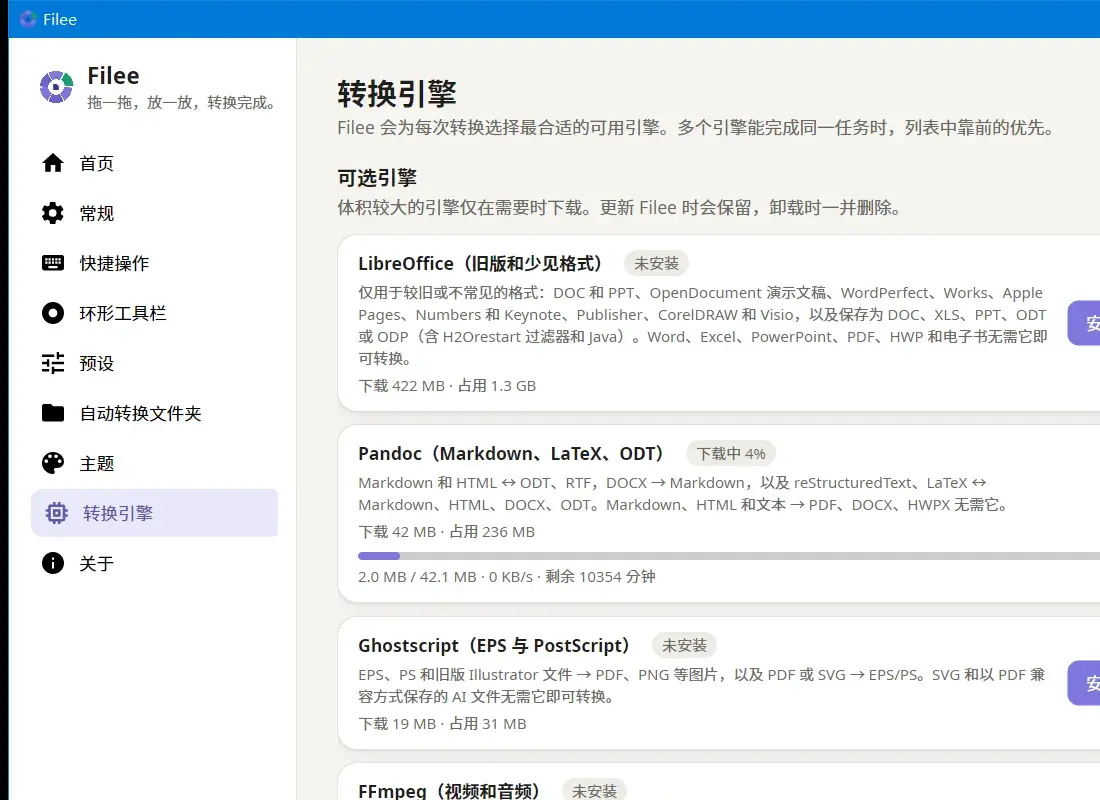Viewport: 1100px width, 800px height.
Task: Click the keyboard icon beside 快捷操作
Action: (53, 263)
